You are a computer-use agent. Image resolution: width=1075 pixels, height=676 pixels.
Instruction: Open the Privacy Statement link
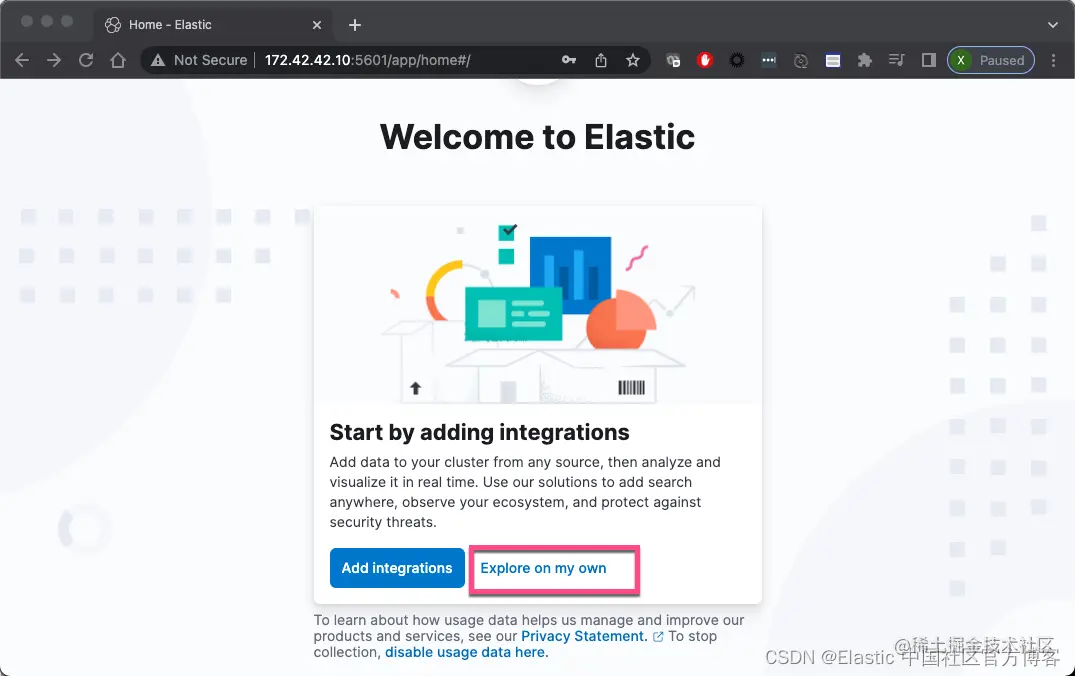coord(584,636)
